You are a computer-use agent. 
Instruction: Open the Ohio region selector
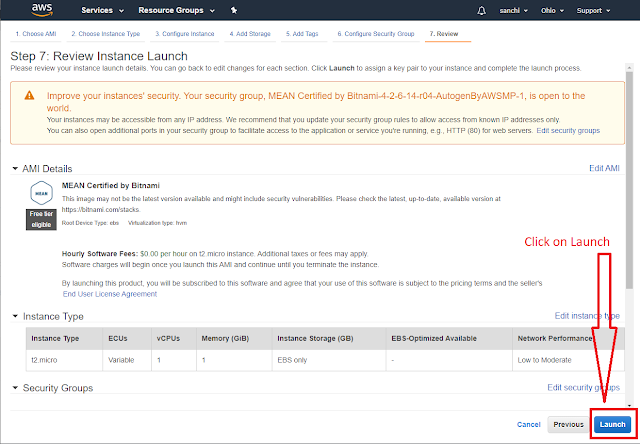[x=552, y=11]
